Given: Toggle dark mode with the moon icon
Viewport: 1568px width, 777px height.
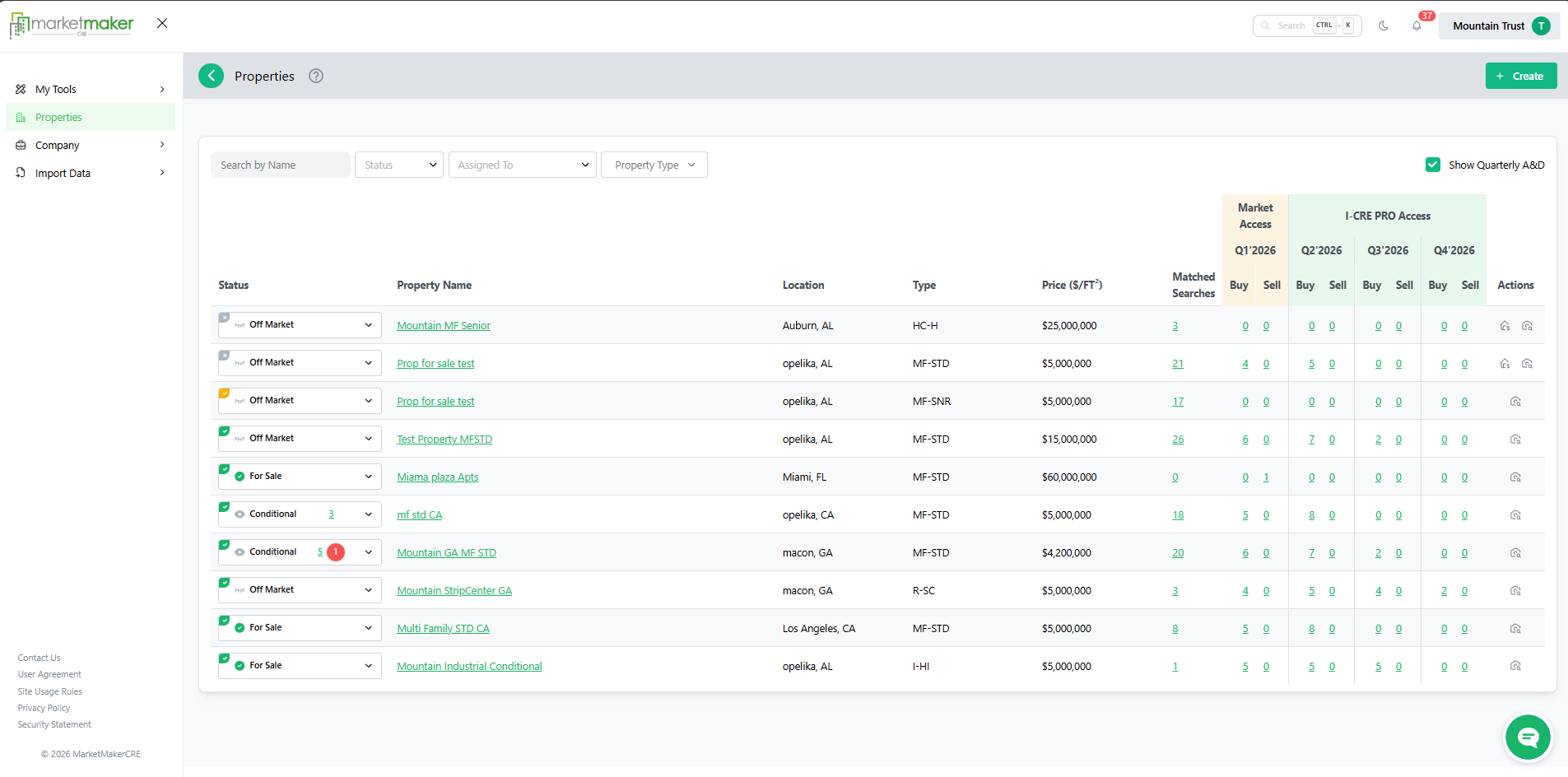Looking at the screenshot, I should [x=1384, y=26].
